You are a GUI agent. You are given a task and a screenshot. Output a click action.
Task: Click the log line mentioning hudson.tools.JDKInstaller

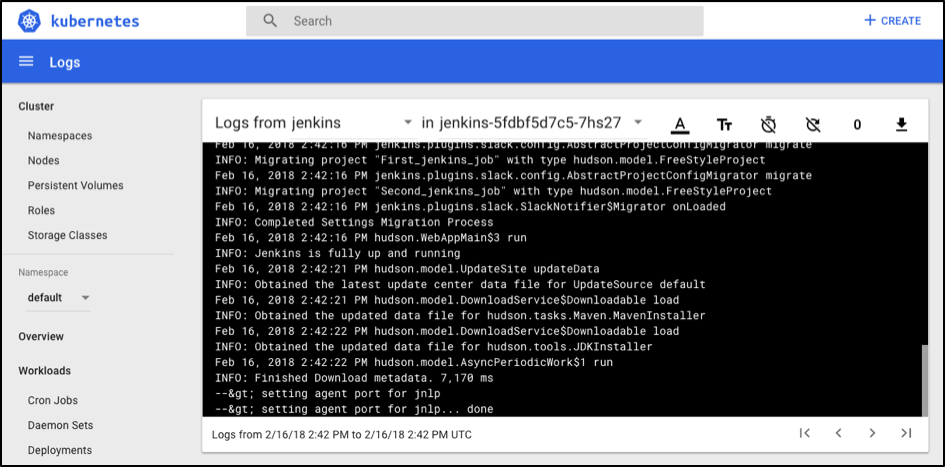click(x=433, y=347)
